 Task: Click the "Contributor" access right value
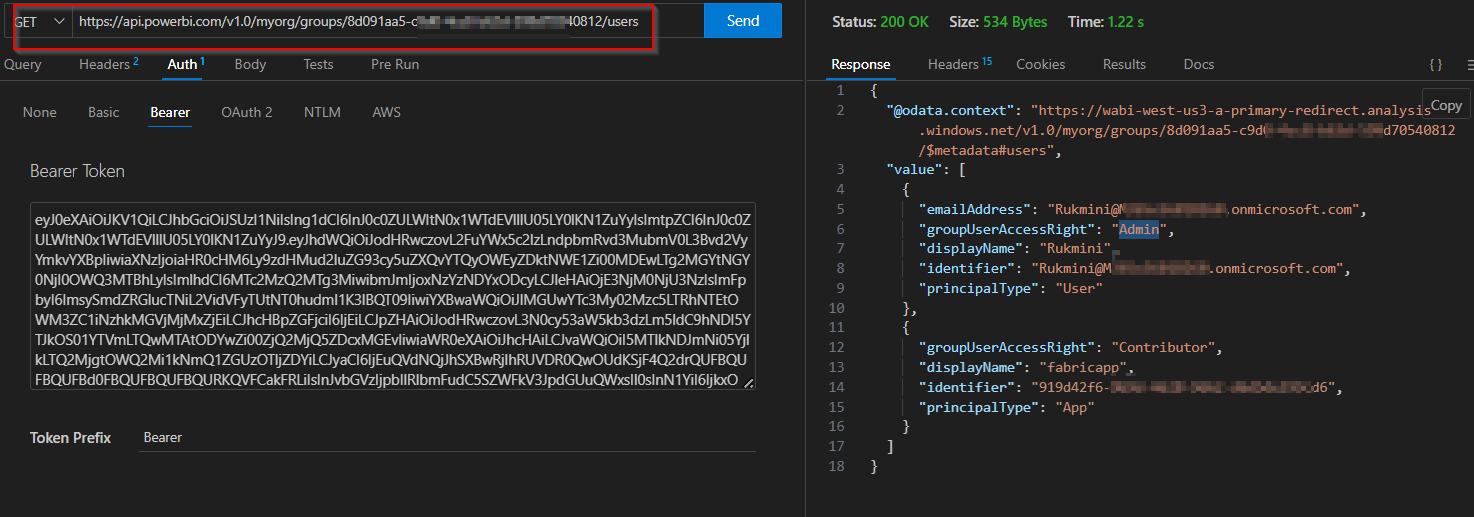click(x=1163, y=347)
